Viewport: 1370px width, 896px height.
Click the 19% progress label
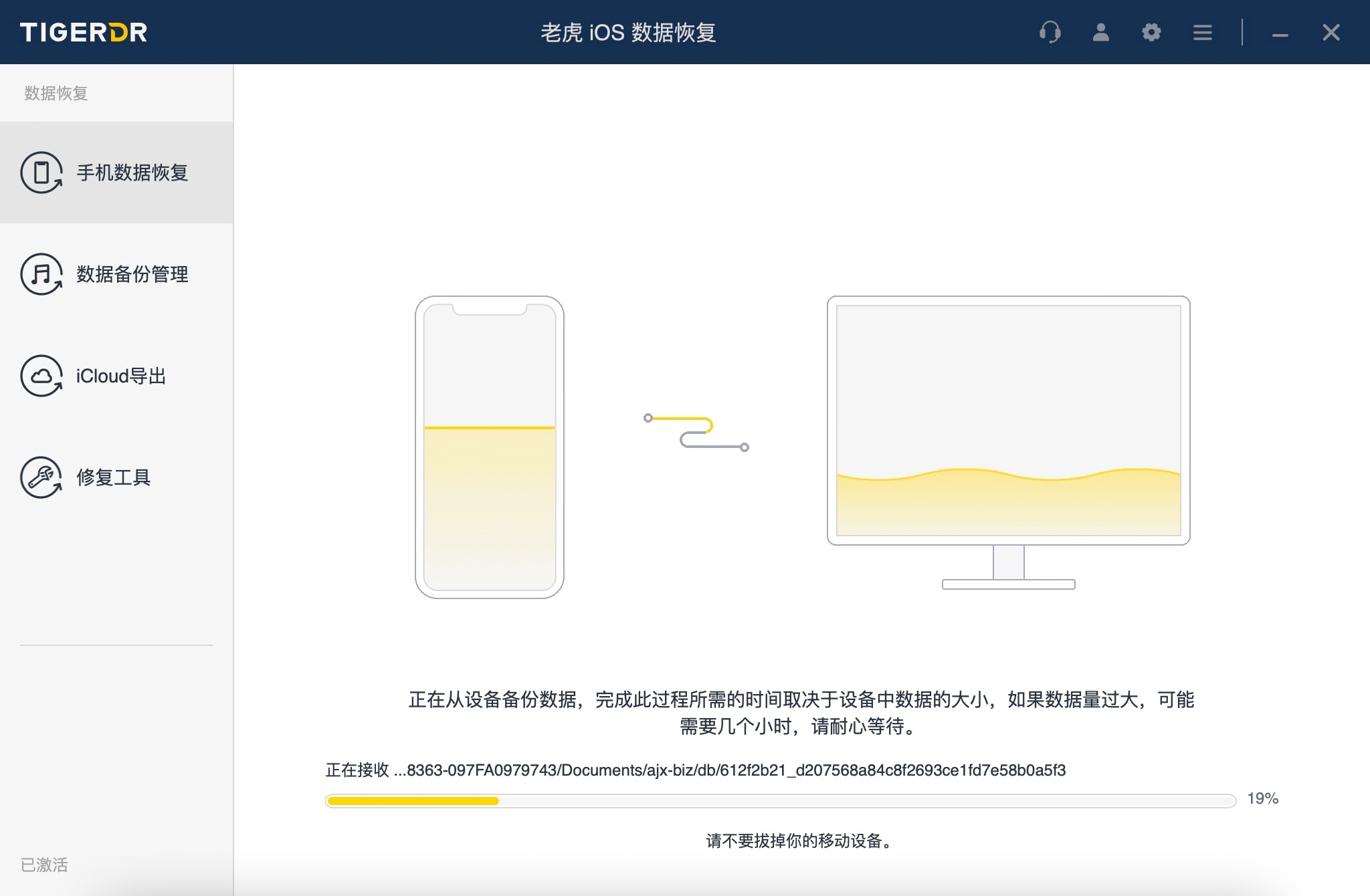1262,798
